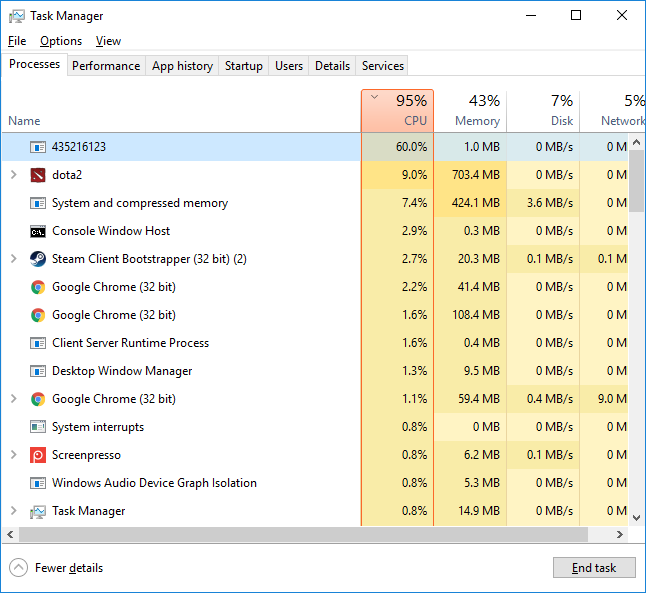Click the horizontal scrollbar at bottom

(300, 534)
